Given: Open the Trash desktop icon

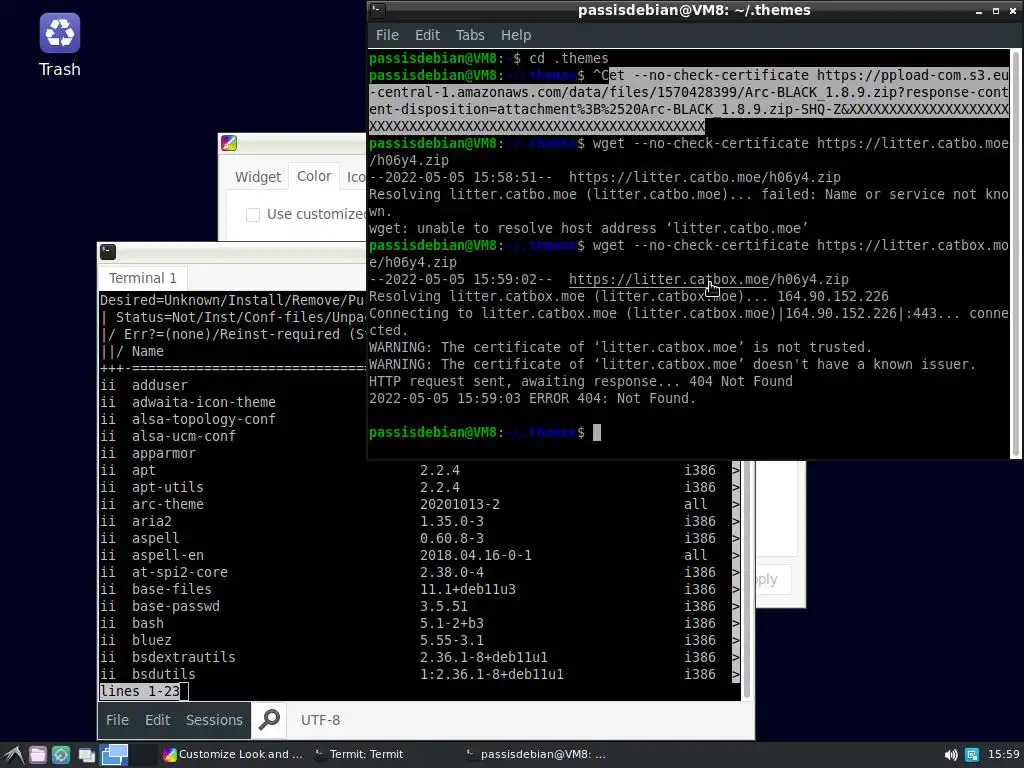Looking at the screenshot, I should [x=59, y=46].
